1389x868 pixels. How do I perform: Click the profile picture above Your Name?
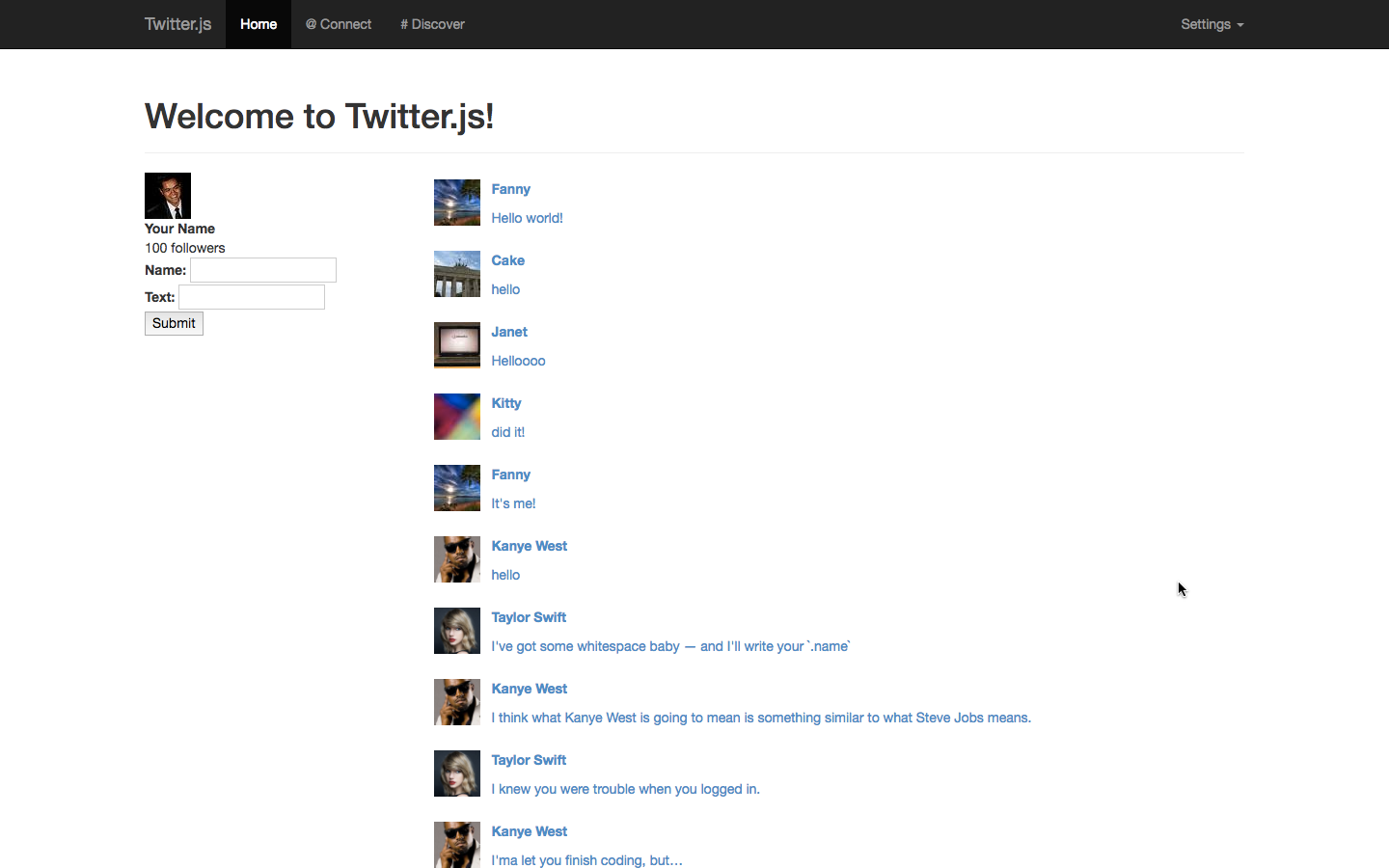pyautogui.click(x=168, y=196)
